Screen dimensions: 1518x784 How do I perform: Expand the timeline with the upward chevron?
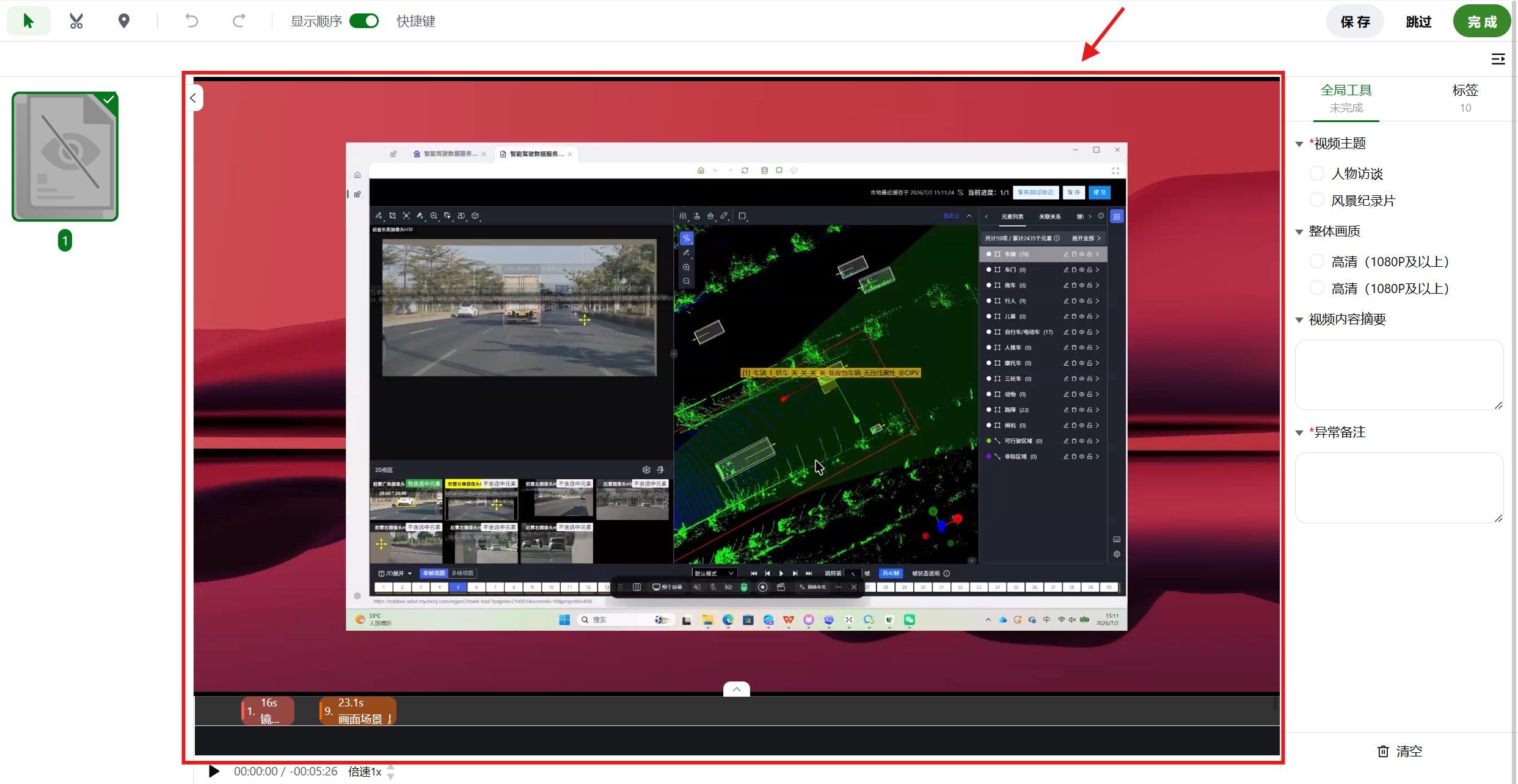737,689
